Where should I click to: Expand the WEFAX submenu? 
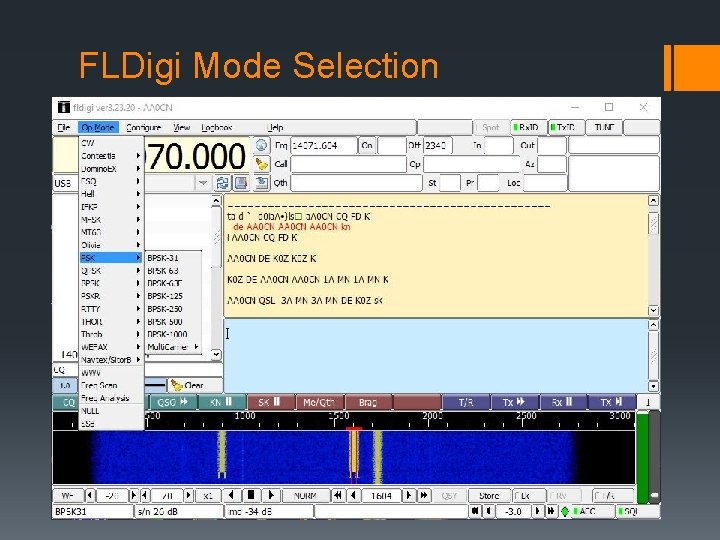point(111,347)
